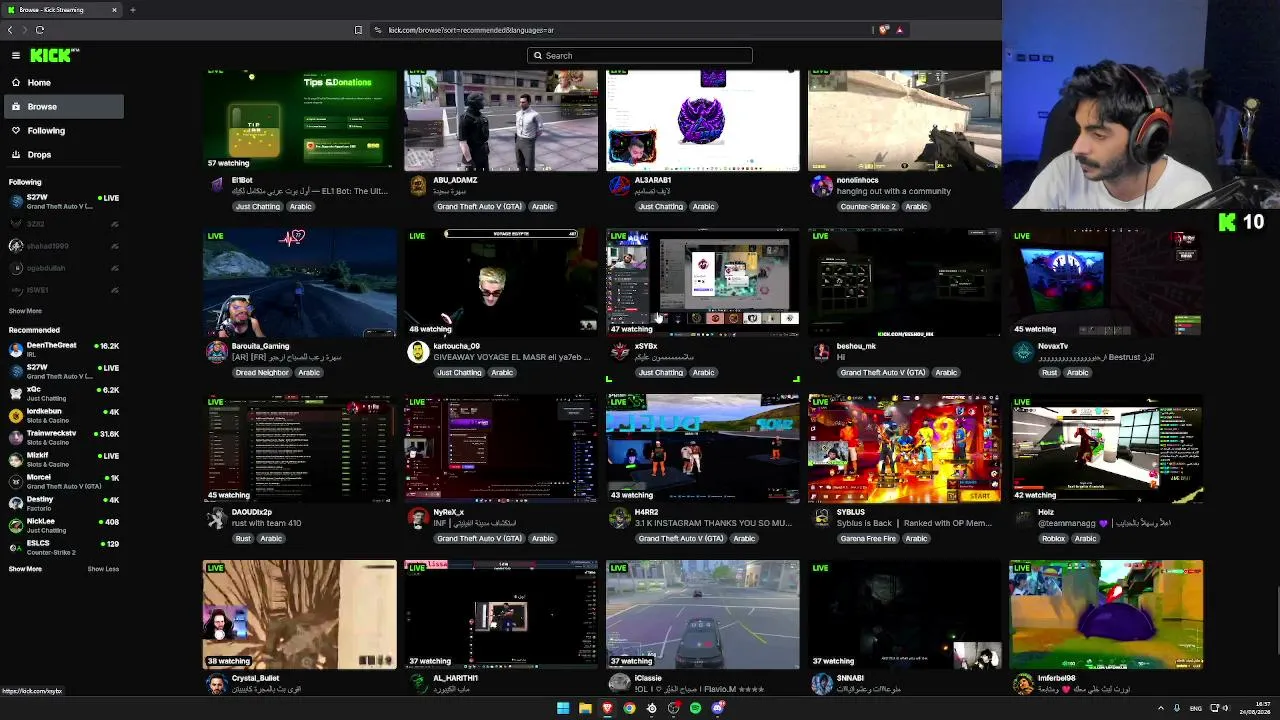Screen dimensions: 1280x720
Task: Click Garena Free Fire tag
Action: pos(868,539)
